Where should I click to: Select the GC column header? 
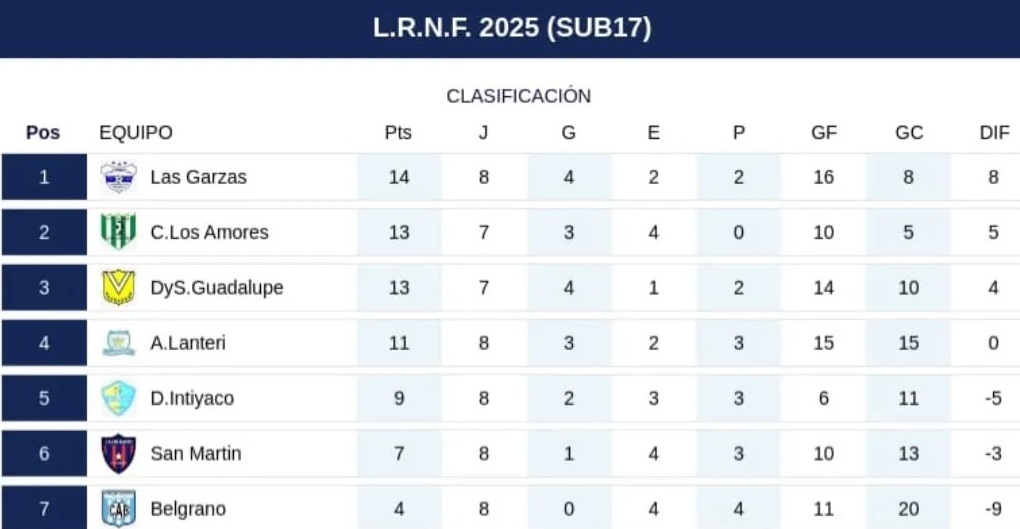click(x=909, y=133)
